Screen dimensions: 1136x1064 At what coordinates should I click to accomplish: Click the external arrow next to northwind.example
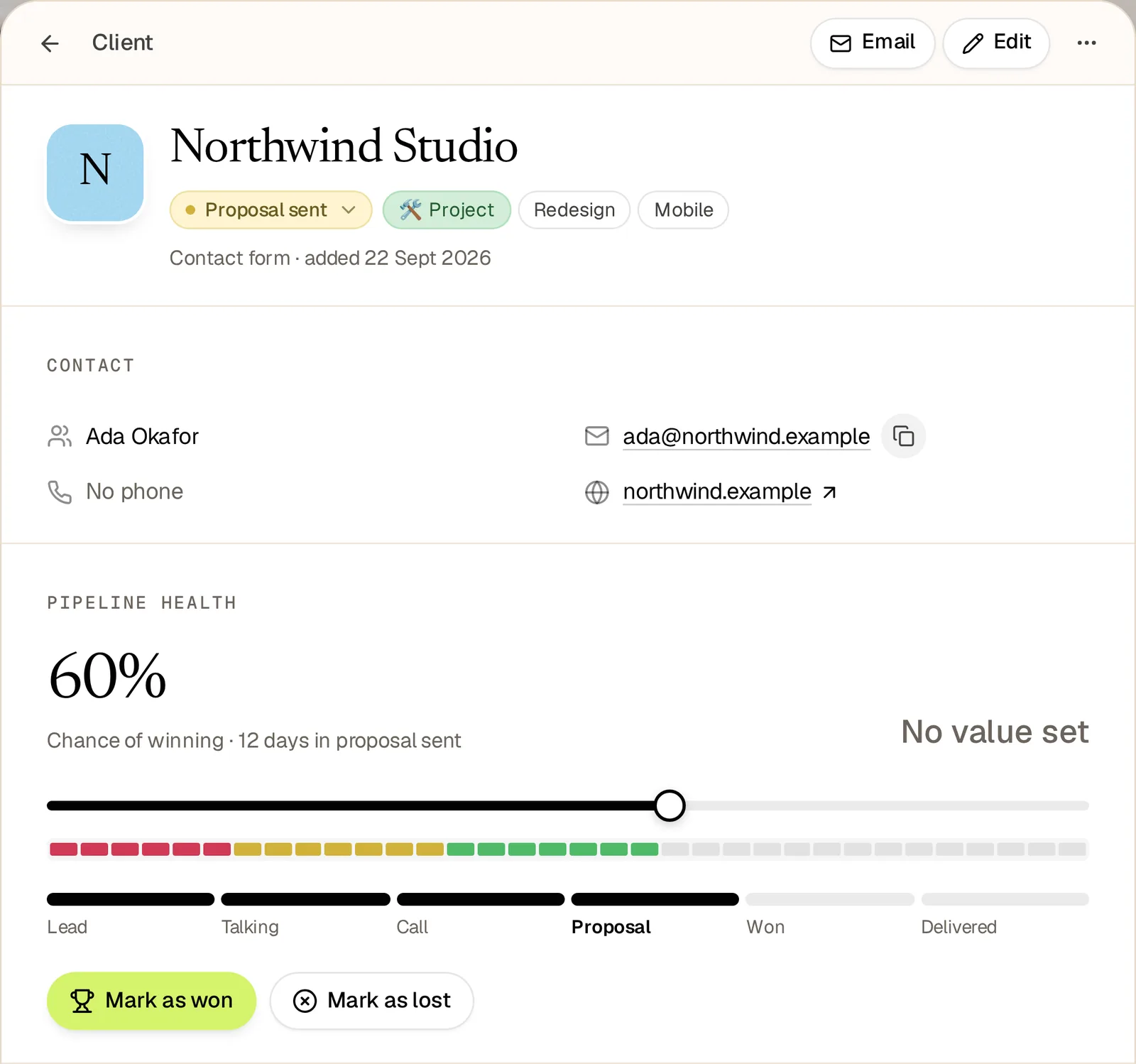tap(829, 492)
